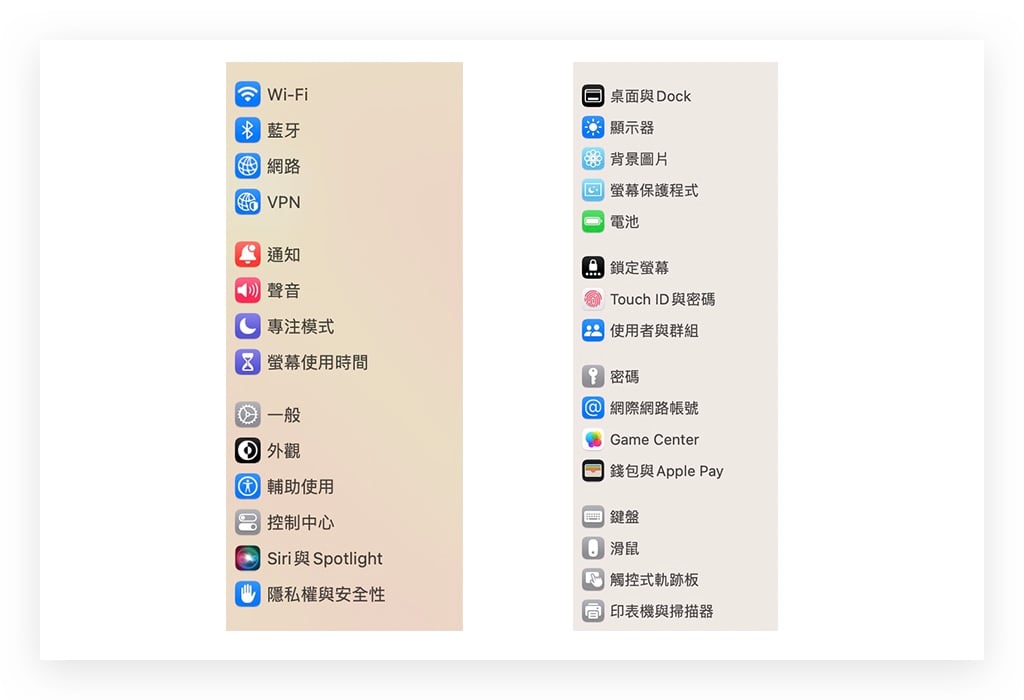Select the 螢幕保護程式 text label

click(x=654, y=190)
